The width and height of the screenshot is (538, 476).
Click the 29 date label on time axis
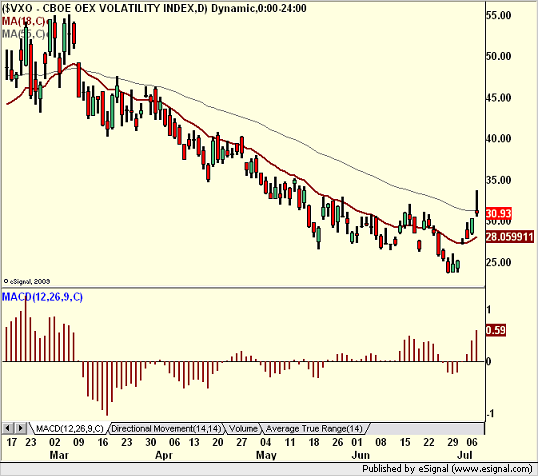click(453, 442)
